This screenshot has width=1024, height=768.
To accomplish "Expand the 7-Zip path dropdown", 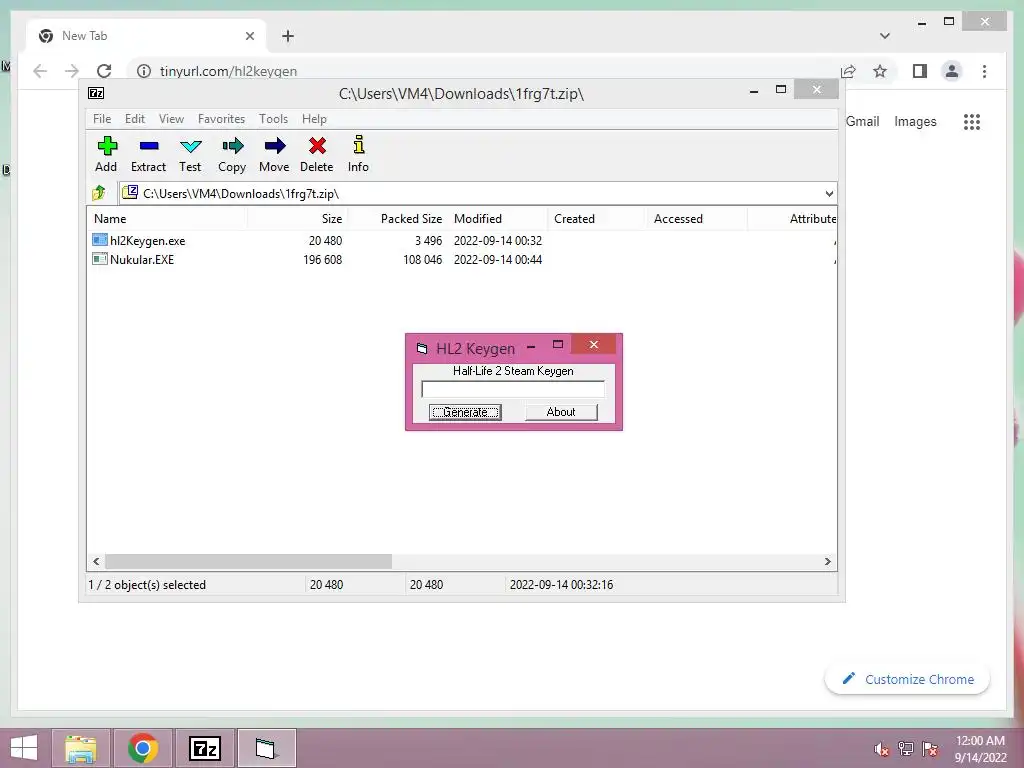I will (829, 193).
